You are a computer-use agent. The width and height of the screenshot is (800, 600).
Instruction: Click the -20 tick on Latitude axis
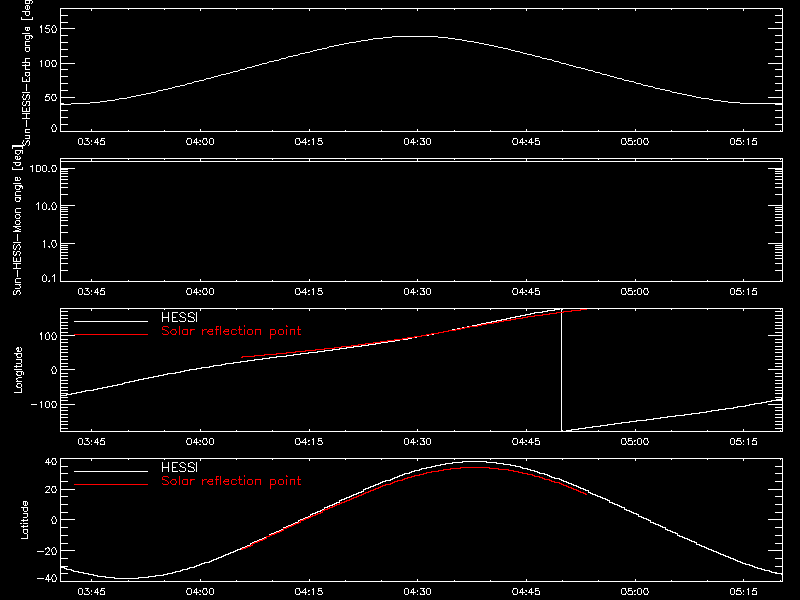[47, 551]
